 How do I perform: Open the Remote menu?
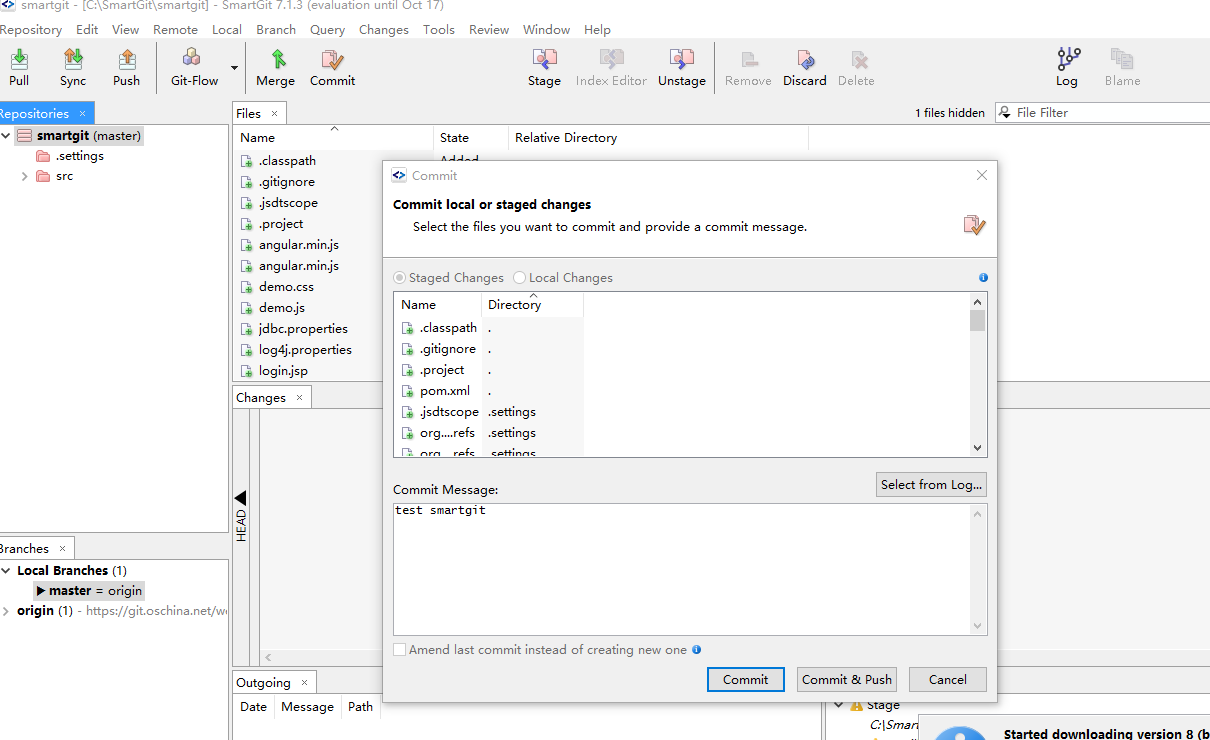pos(175,29)
